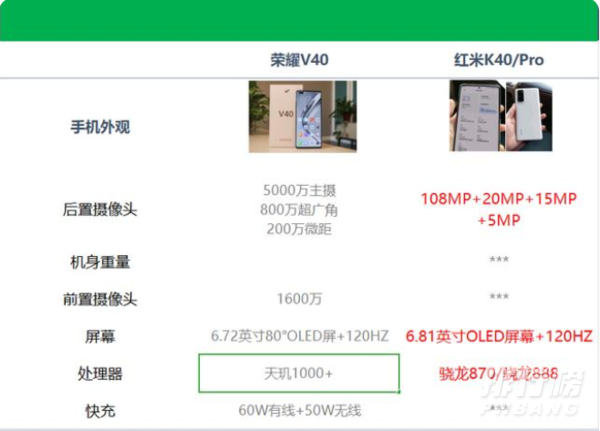Click the 60W有线+50W无线 charging spec
The width and height of the screenshot is (600, 431).
(x=300, y=411)
